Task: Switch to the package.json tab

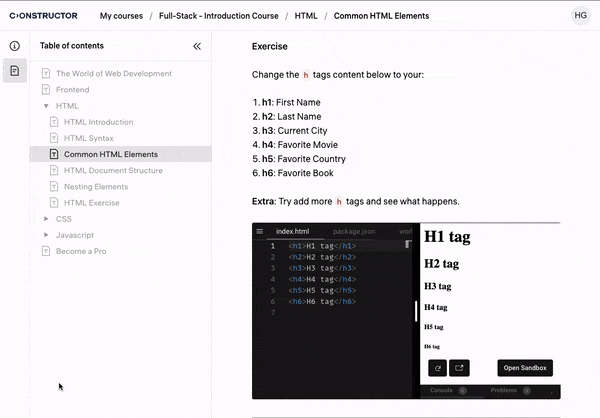Action: click(x=354, y=231)
